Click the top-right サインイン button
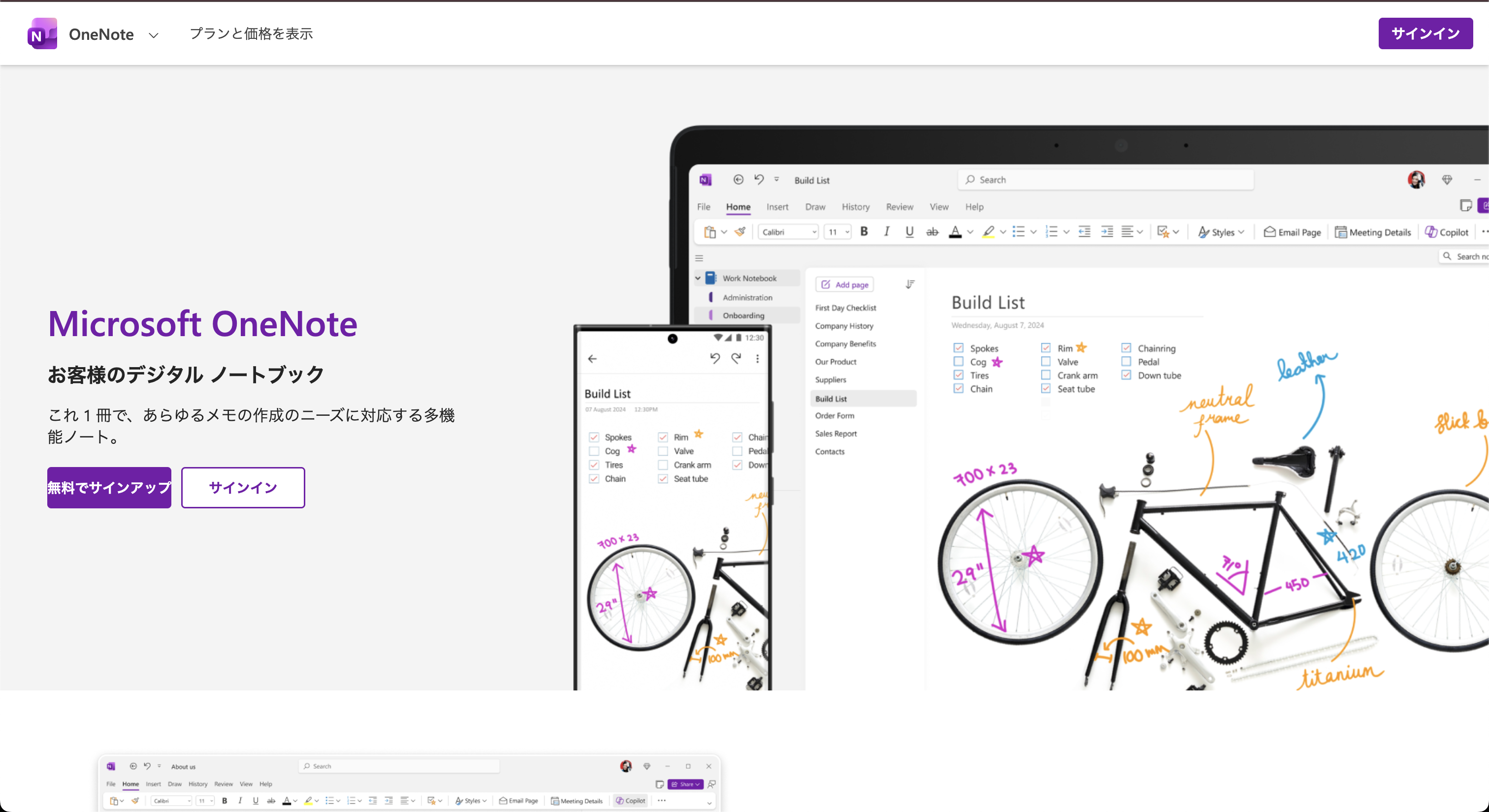 (1425, 33)
